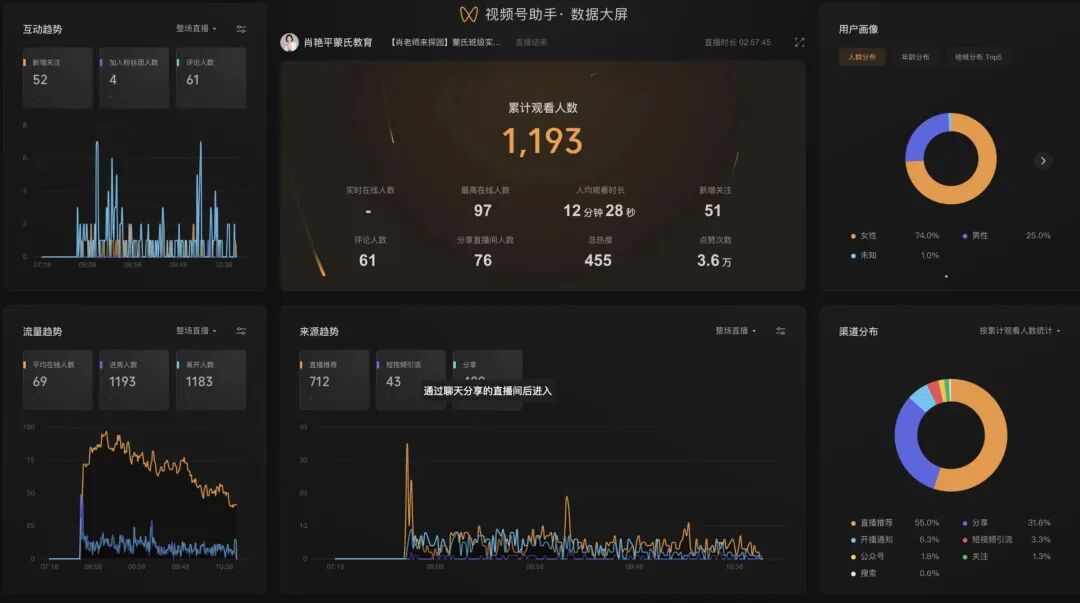Viewport: 1080px width, 603px height.
Task: Click 公众号 legend entry in 渠道分布
Action: click(868, 556)
